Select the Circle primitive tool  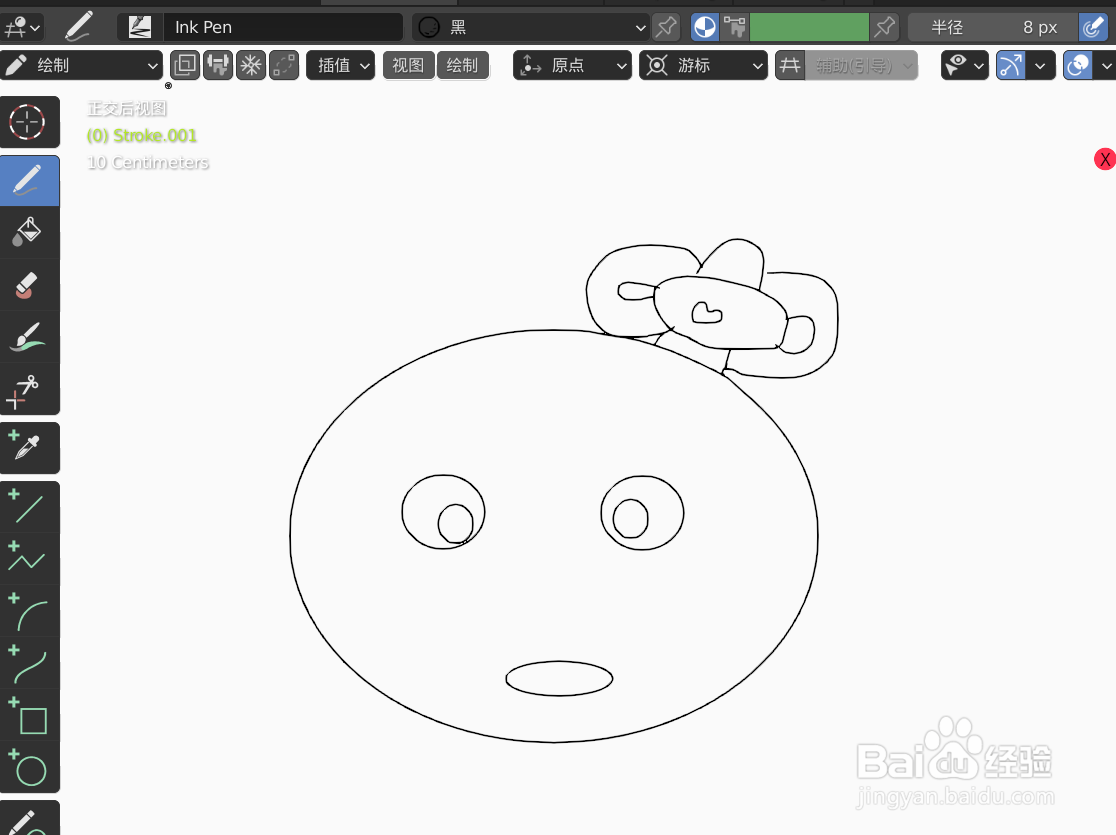(28, 767)
